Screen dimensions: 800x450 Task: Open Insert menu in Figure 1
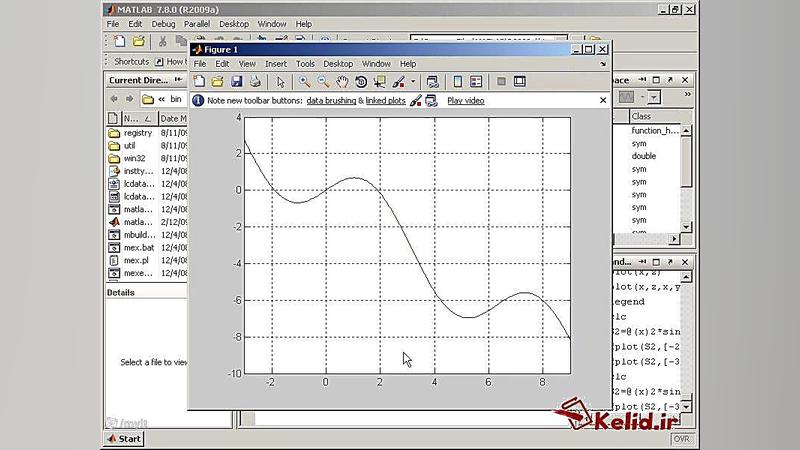coord(276,64)
